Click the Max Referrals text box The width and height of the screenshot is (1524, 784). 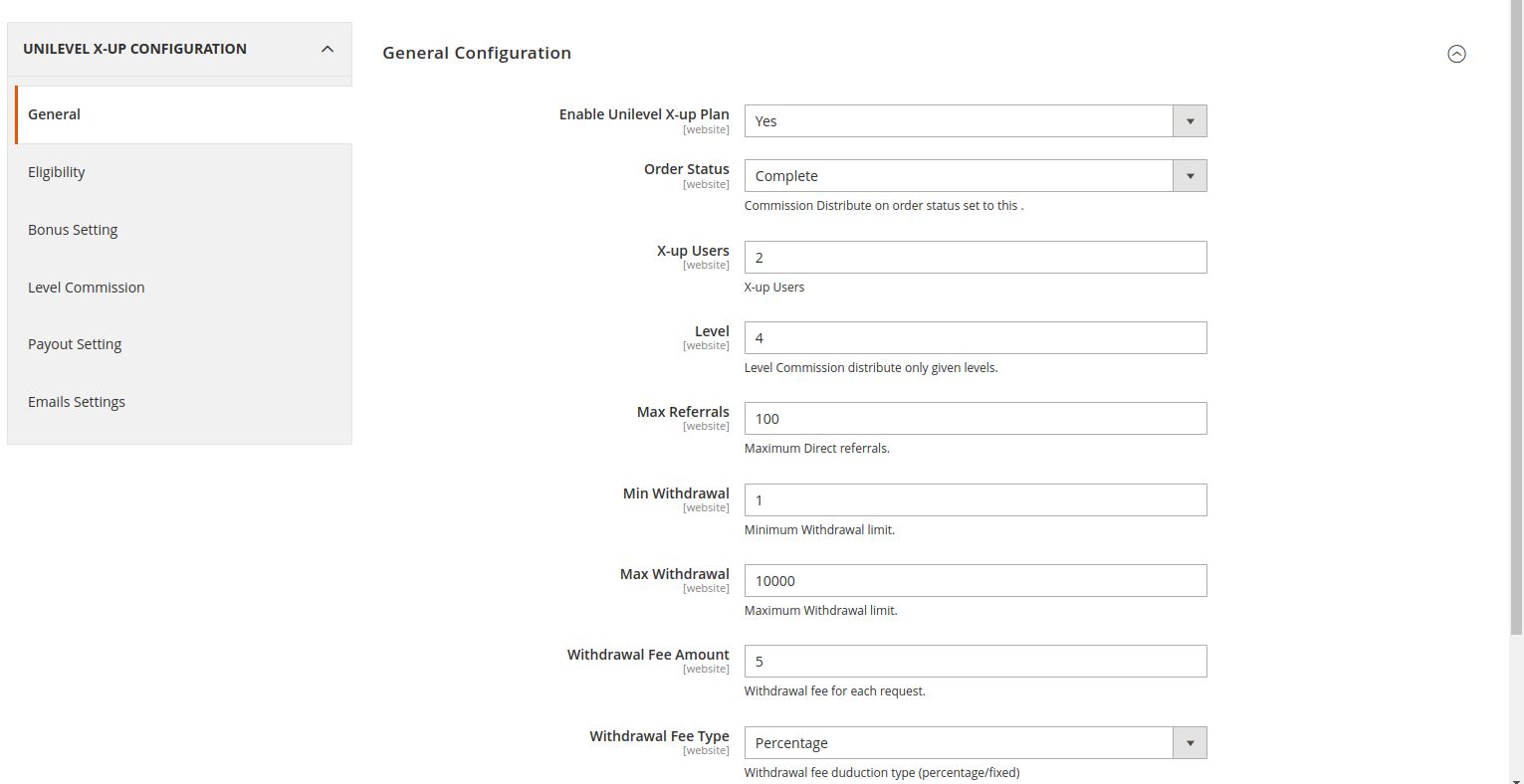(x=975, y=419)
